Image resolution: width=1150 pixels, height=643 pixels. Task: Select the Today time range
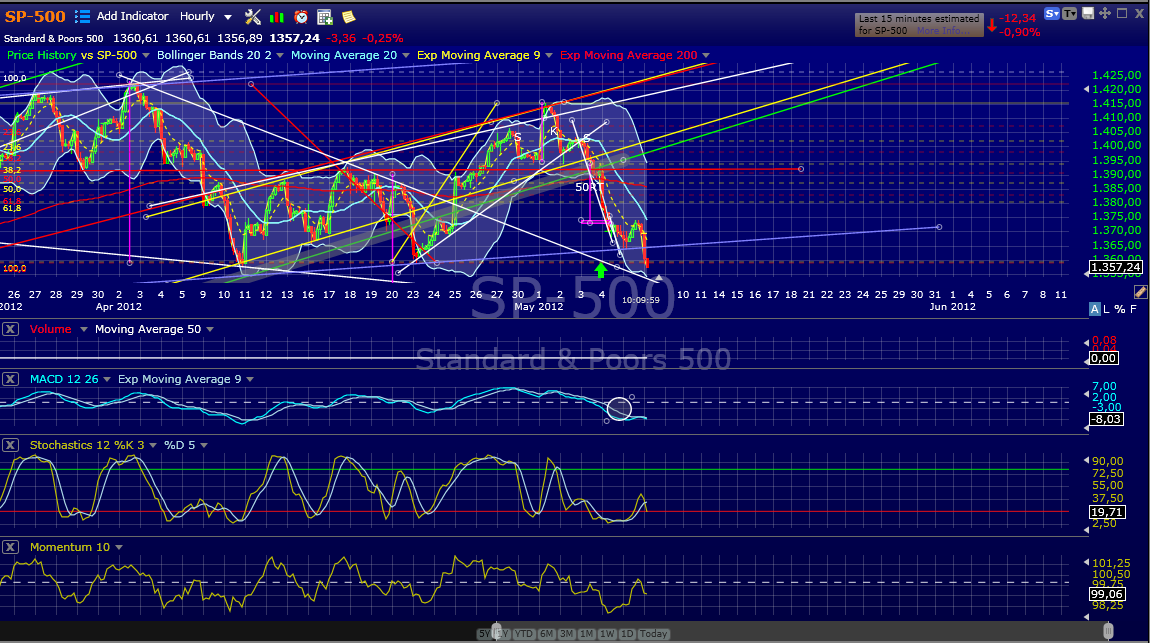(653, 633)
